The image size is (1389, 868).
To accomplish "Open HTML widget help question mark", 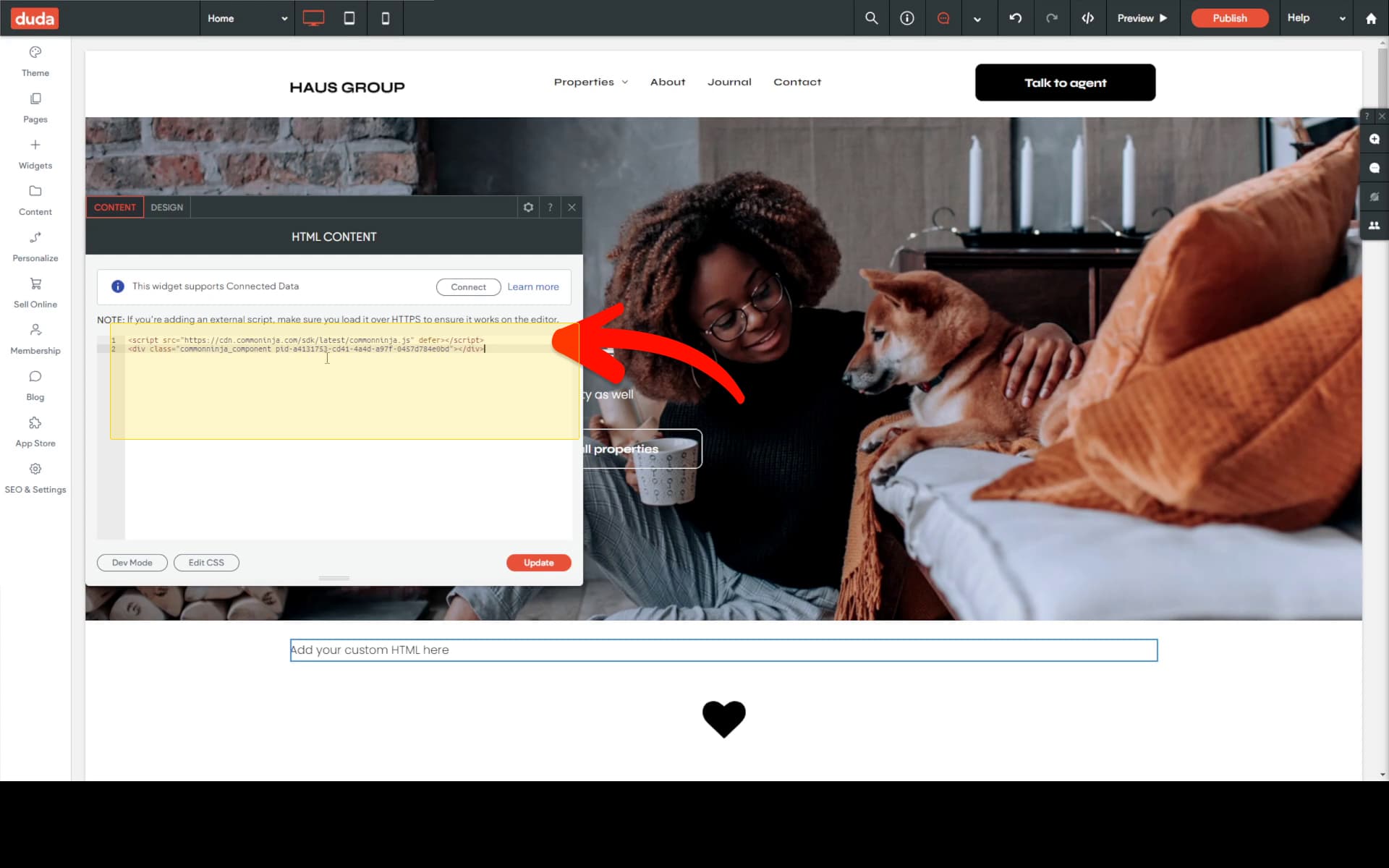I will point(550,207).
